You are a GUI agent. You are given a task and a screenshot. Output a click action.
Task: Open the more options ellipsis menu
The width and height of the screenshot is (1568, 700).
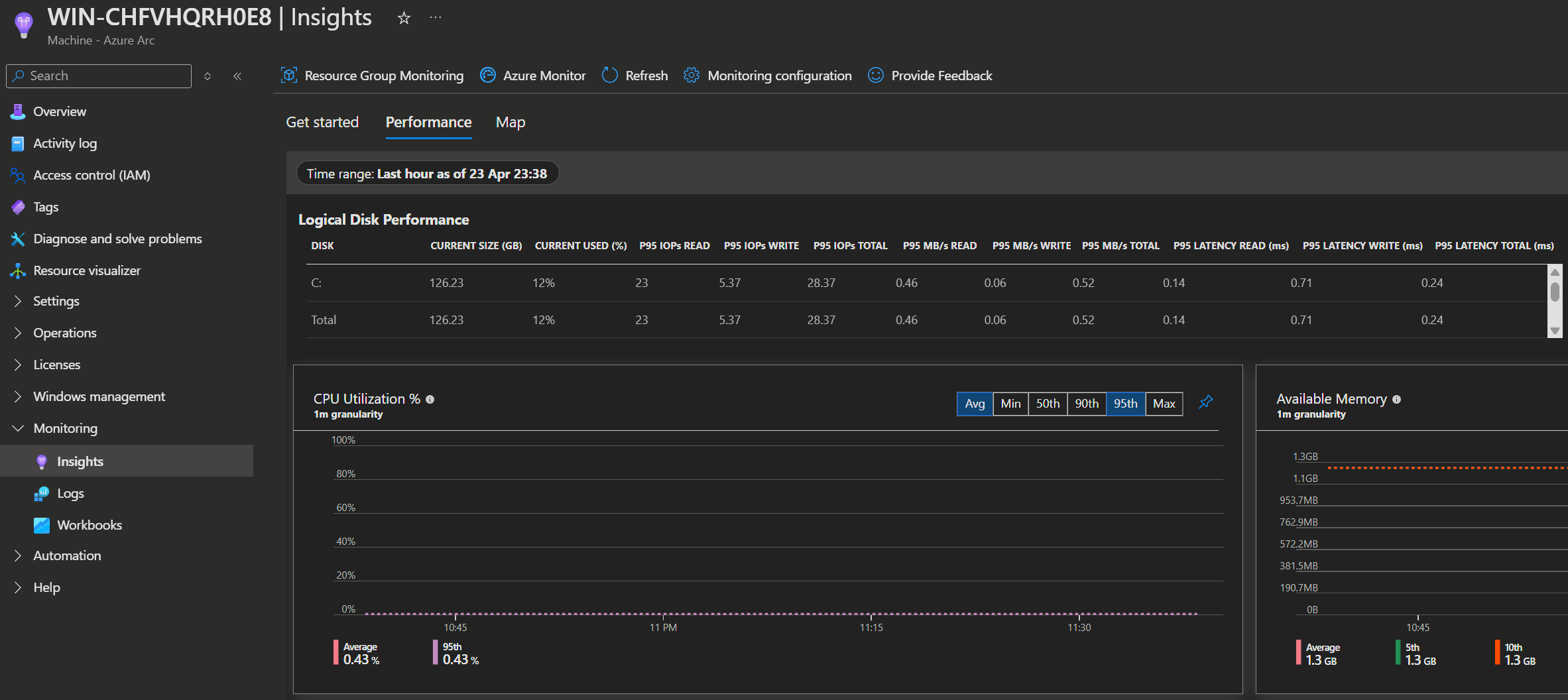(436, 17)
